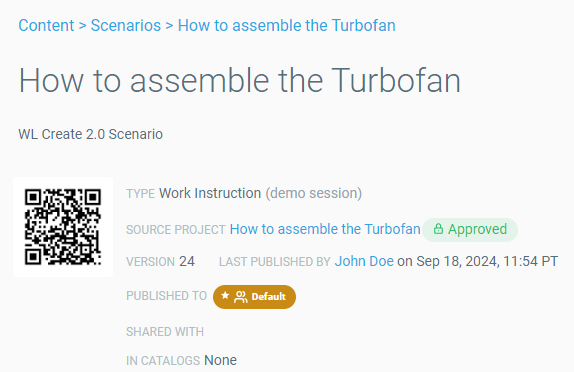This screenshot has width=574, height=372.
Task: Click the PUBLISHED TO label
Action: pos(167,296)
